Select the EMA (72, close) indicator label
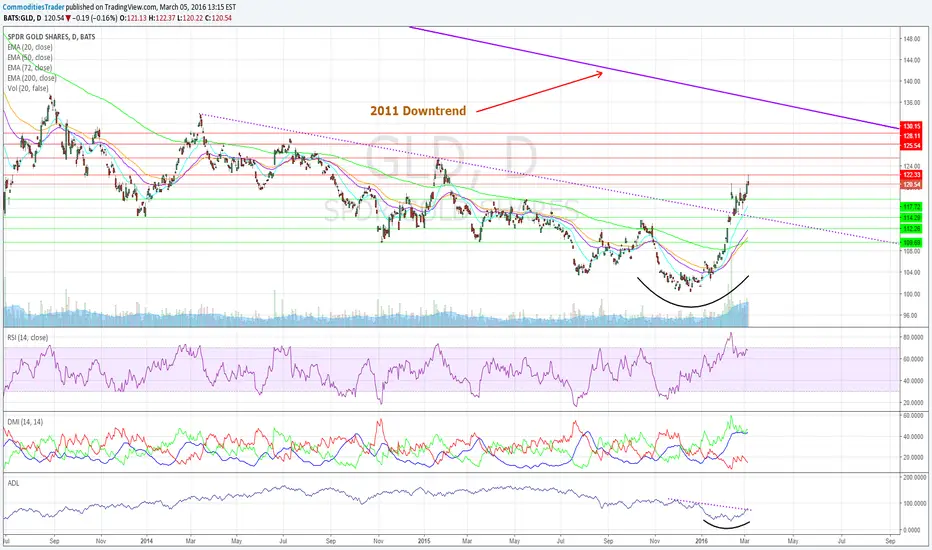 coord(30,67)
